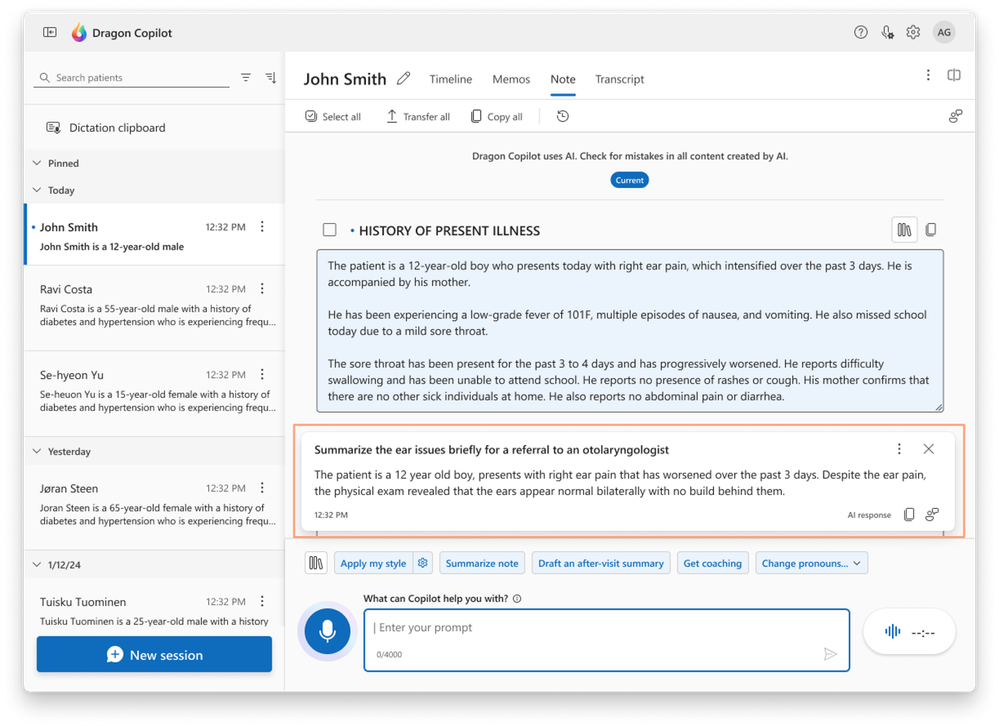This screenshot has height=727, width=999.
Task: Click the link icon on AI response
Action: tap(931, 514)
